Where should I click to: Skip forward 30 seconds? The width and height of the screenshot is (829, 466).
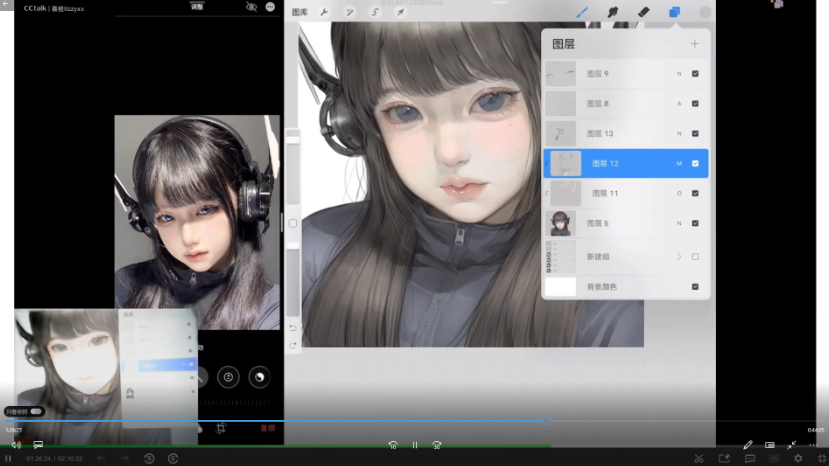[437, 445]
